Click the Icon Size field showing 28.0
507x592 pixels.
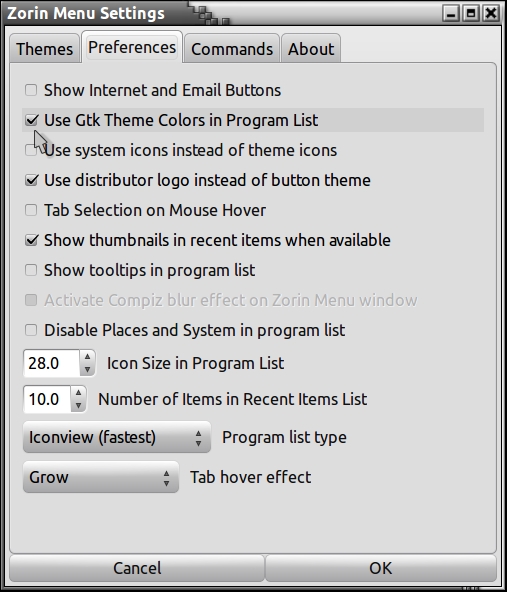[51, 363]
